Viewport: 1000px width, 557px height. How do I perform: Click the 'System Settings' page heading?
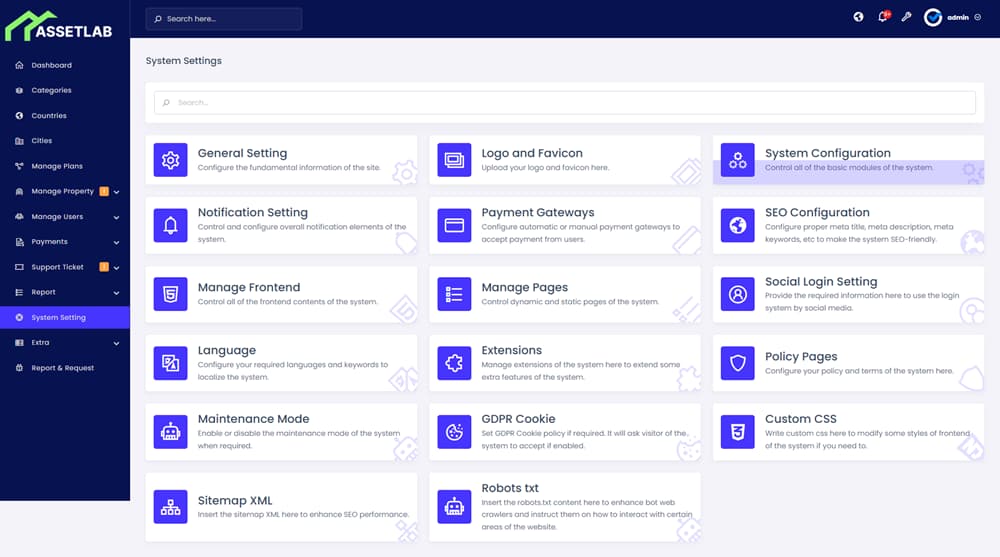pos(184,61)
